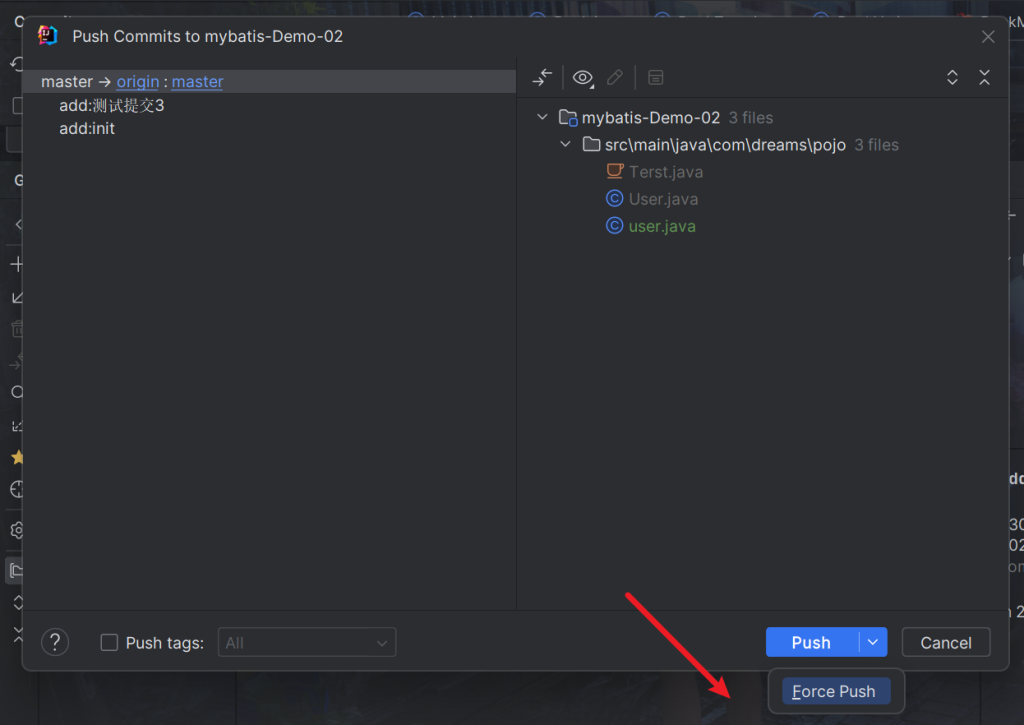Click the dropdown arrow beside Push

pyautogui.click(x=873, y=642)
